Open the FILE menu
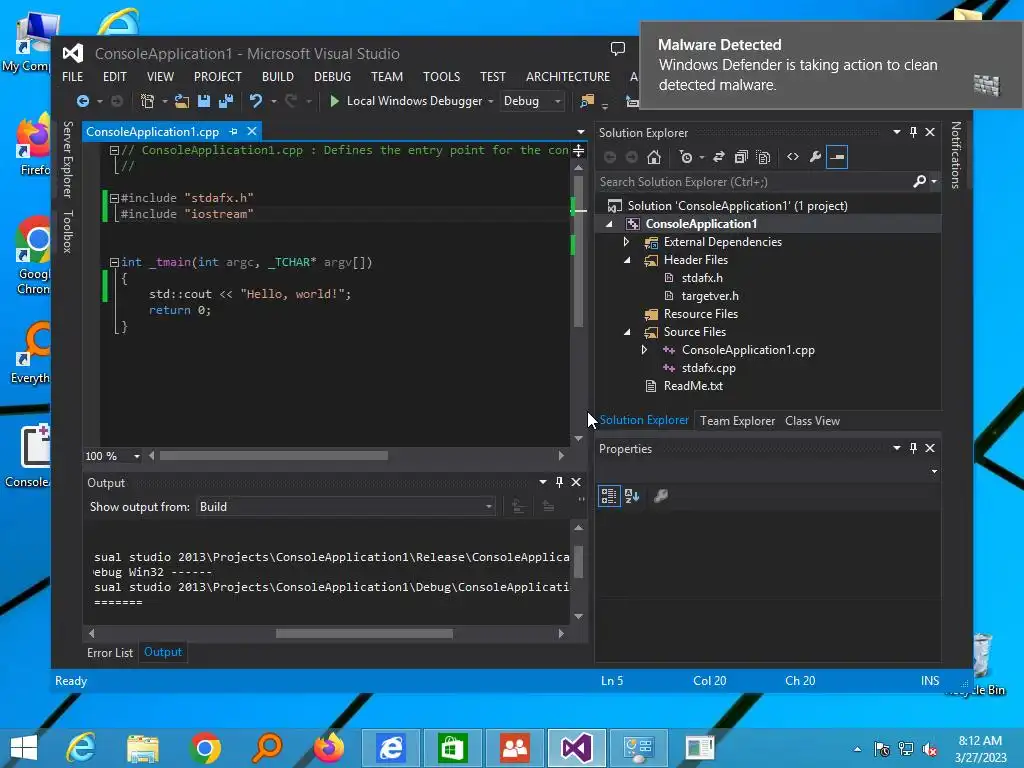The image size is (1024, 768). click(72, 76)
